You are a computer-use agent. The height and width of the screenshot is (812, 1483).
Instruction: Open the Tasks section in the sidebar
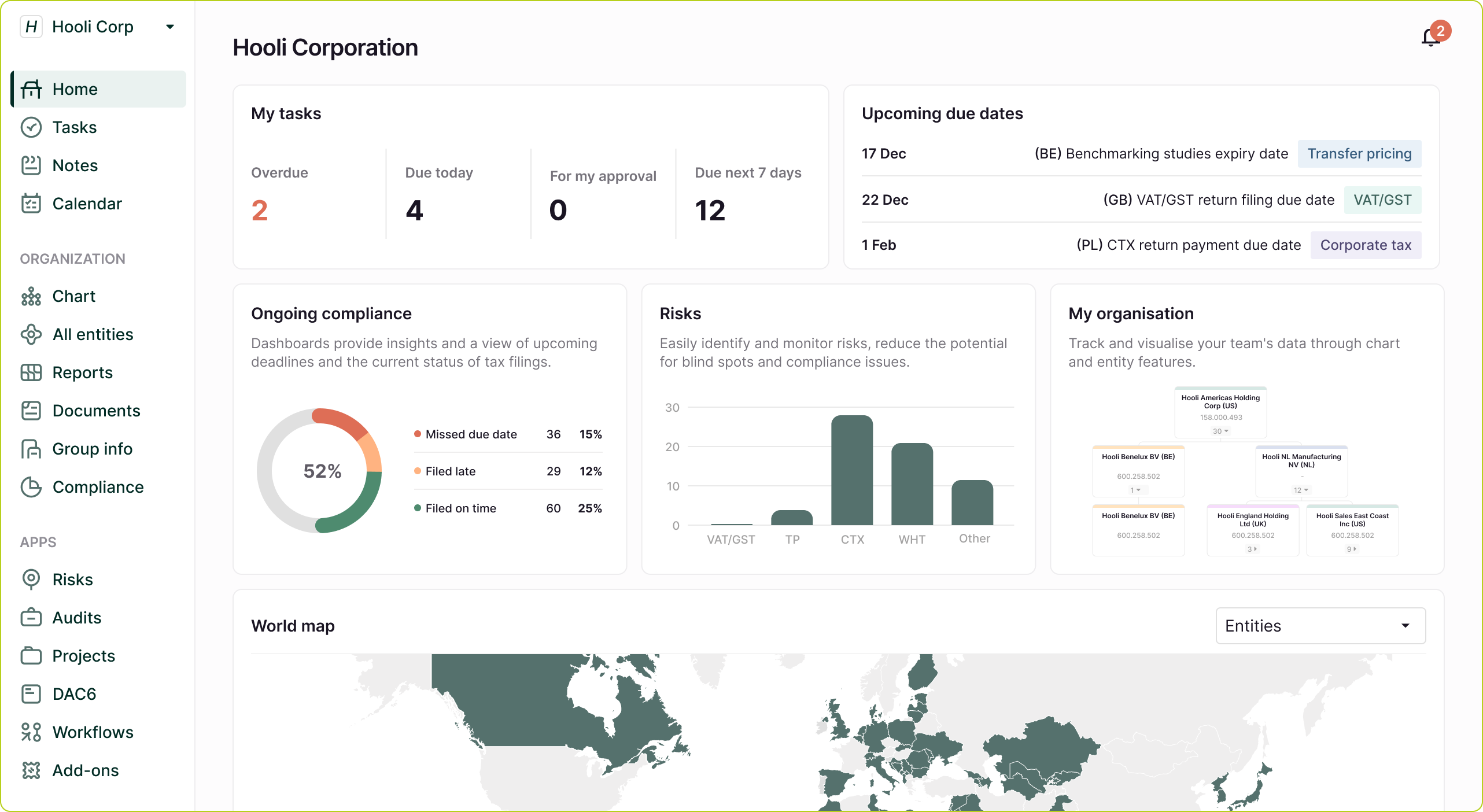[x=75, y=127]
